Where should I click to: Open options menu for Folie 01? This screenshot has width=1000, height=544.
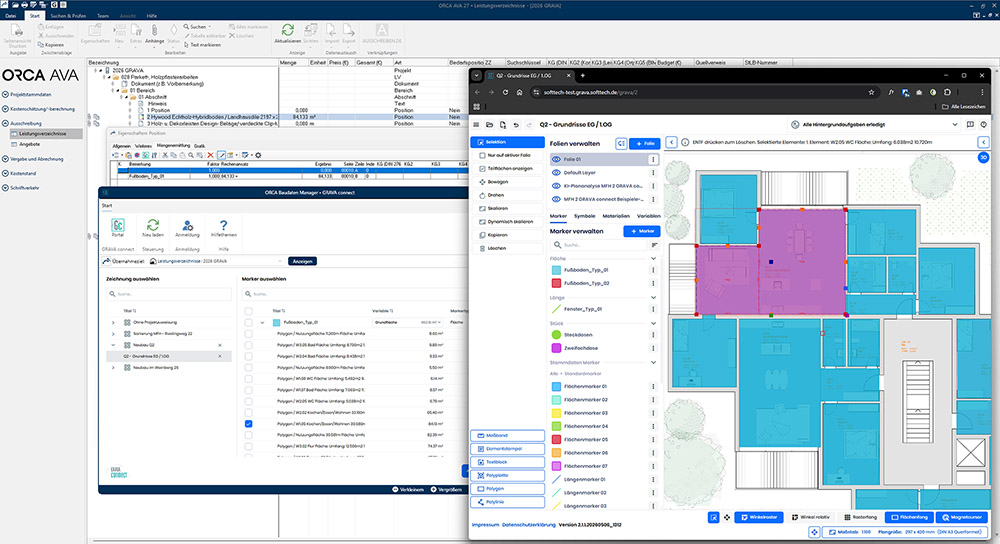click(652, 159)
